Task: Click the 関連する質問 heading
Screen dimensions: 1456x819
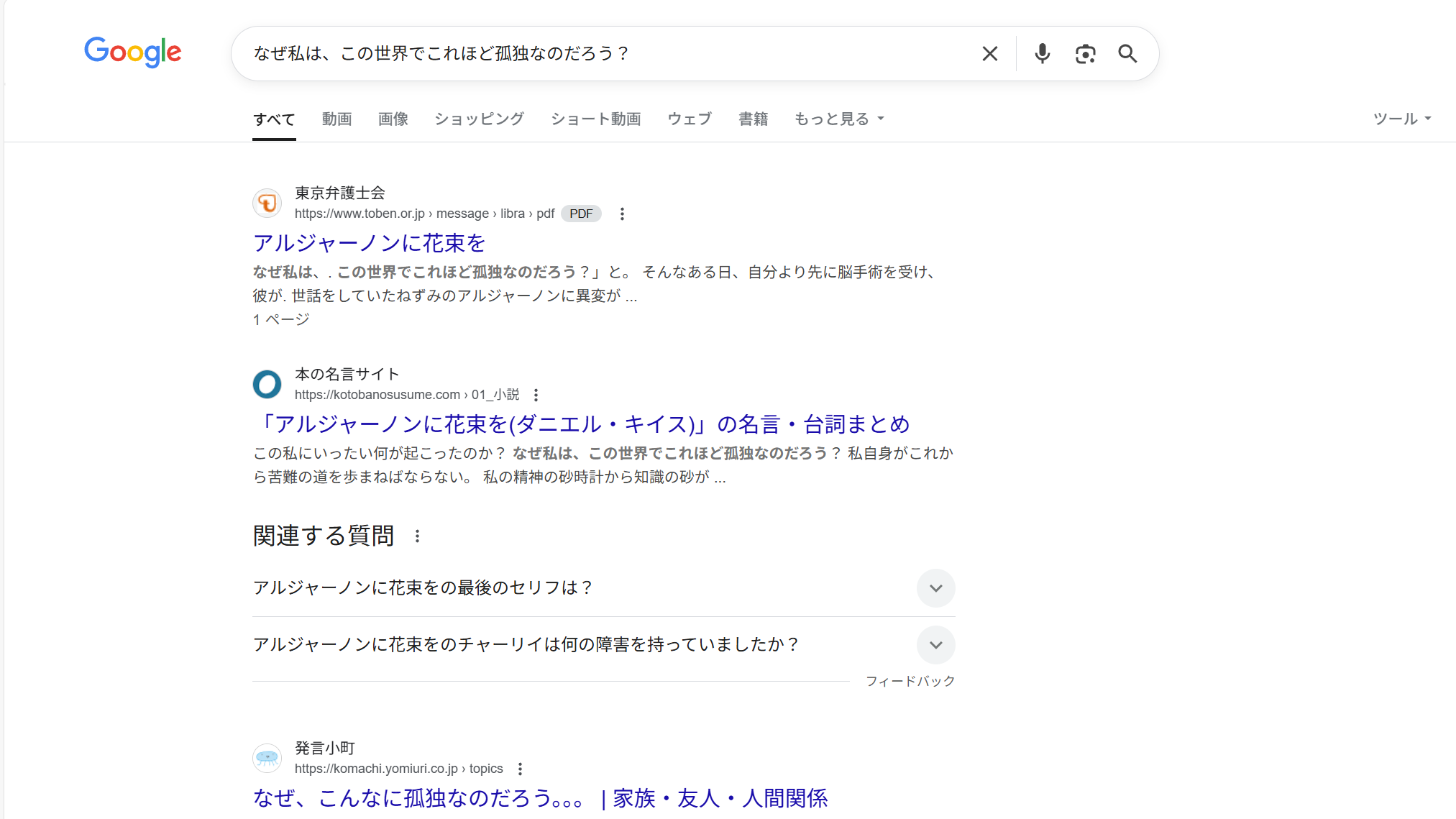Action: click(x=324, y=536)
